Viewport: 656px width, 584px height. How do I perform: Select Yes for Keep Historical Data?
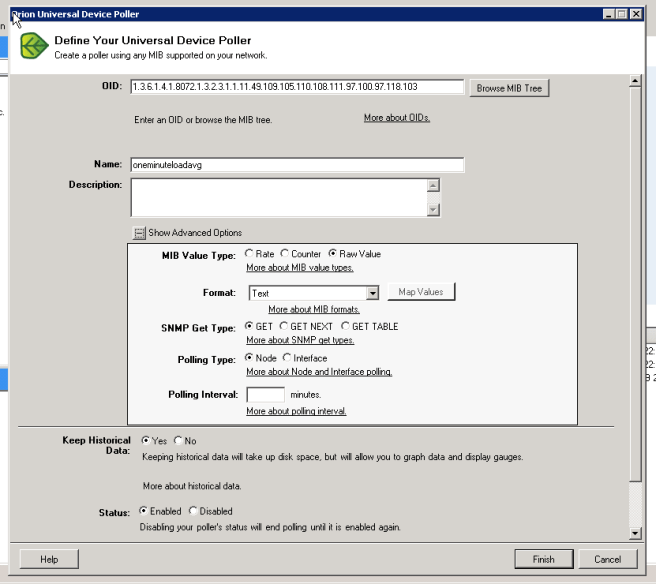146,440
